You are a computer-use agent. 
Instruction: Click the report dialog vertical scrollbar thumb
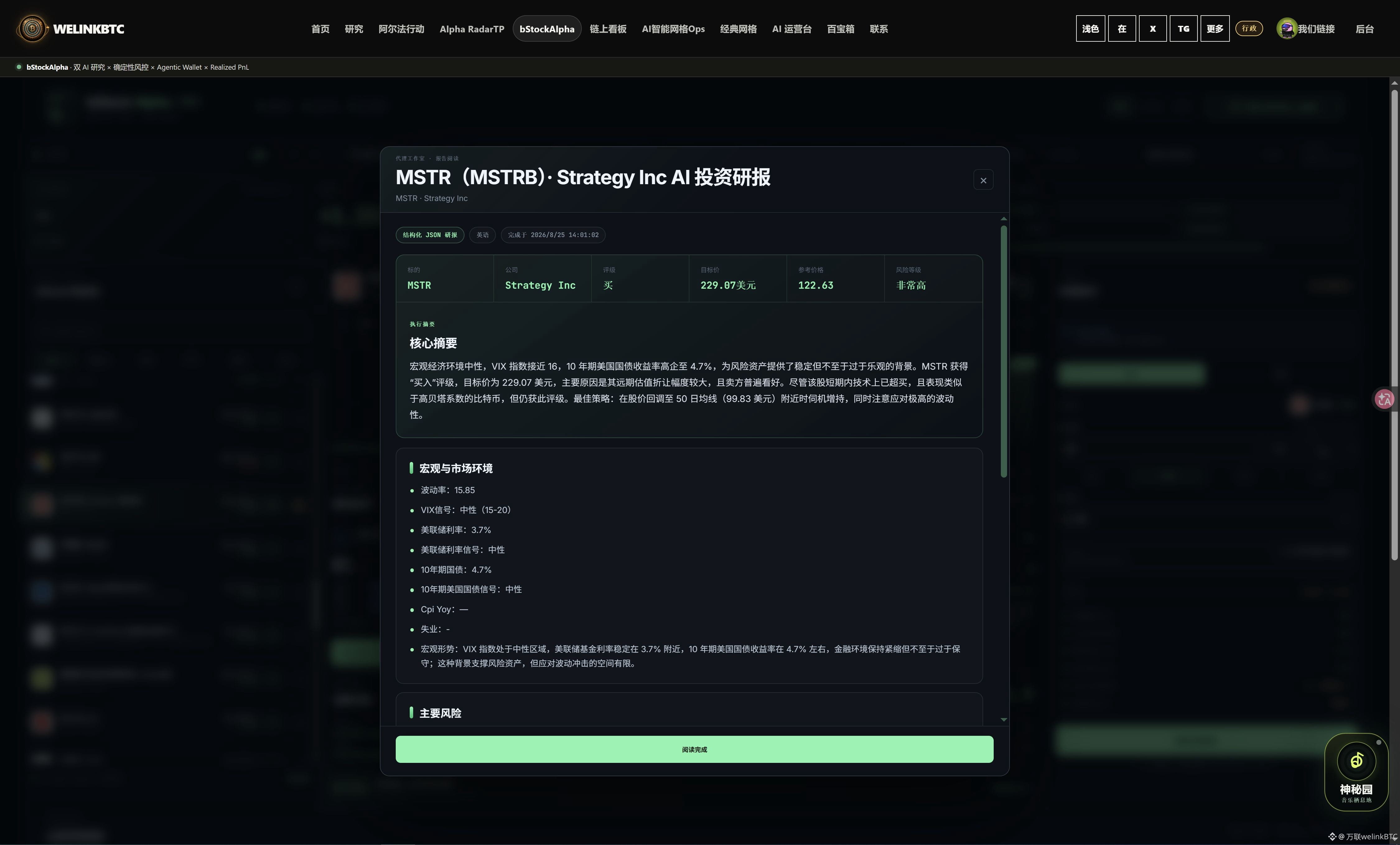pos(1004,351)
